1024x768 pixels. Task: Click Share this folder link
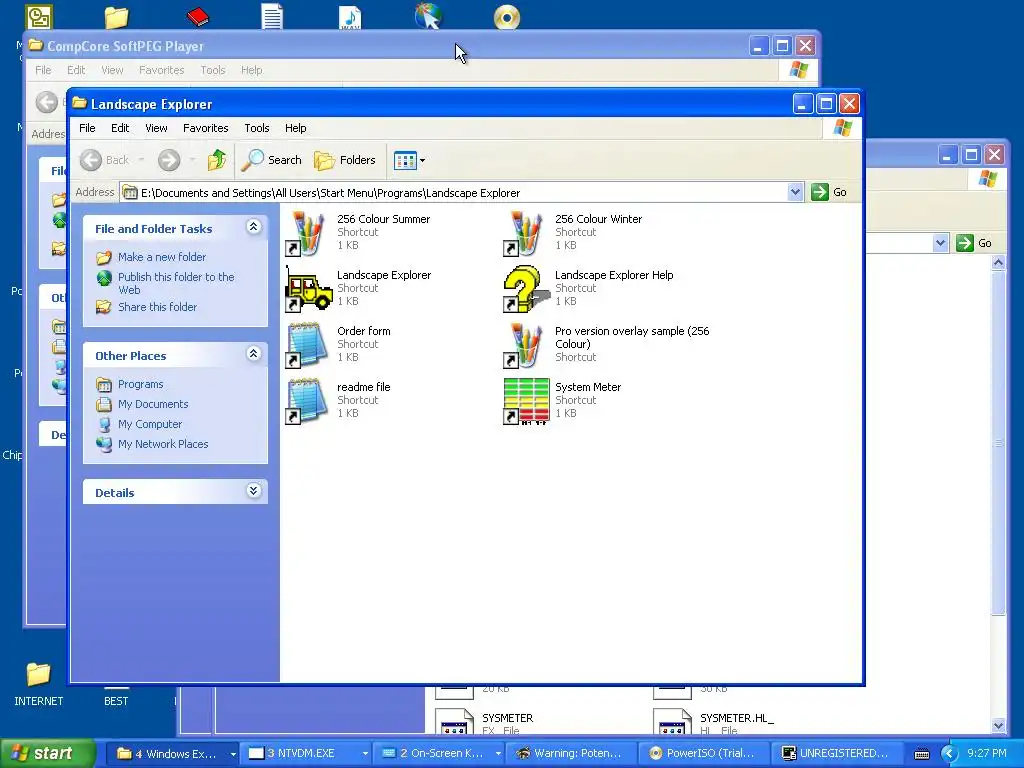[157, 307]
